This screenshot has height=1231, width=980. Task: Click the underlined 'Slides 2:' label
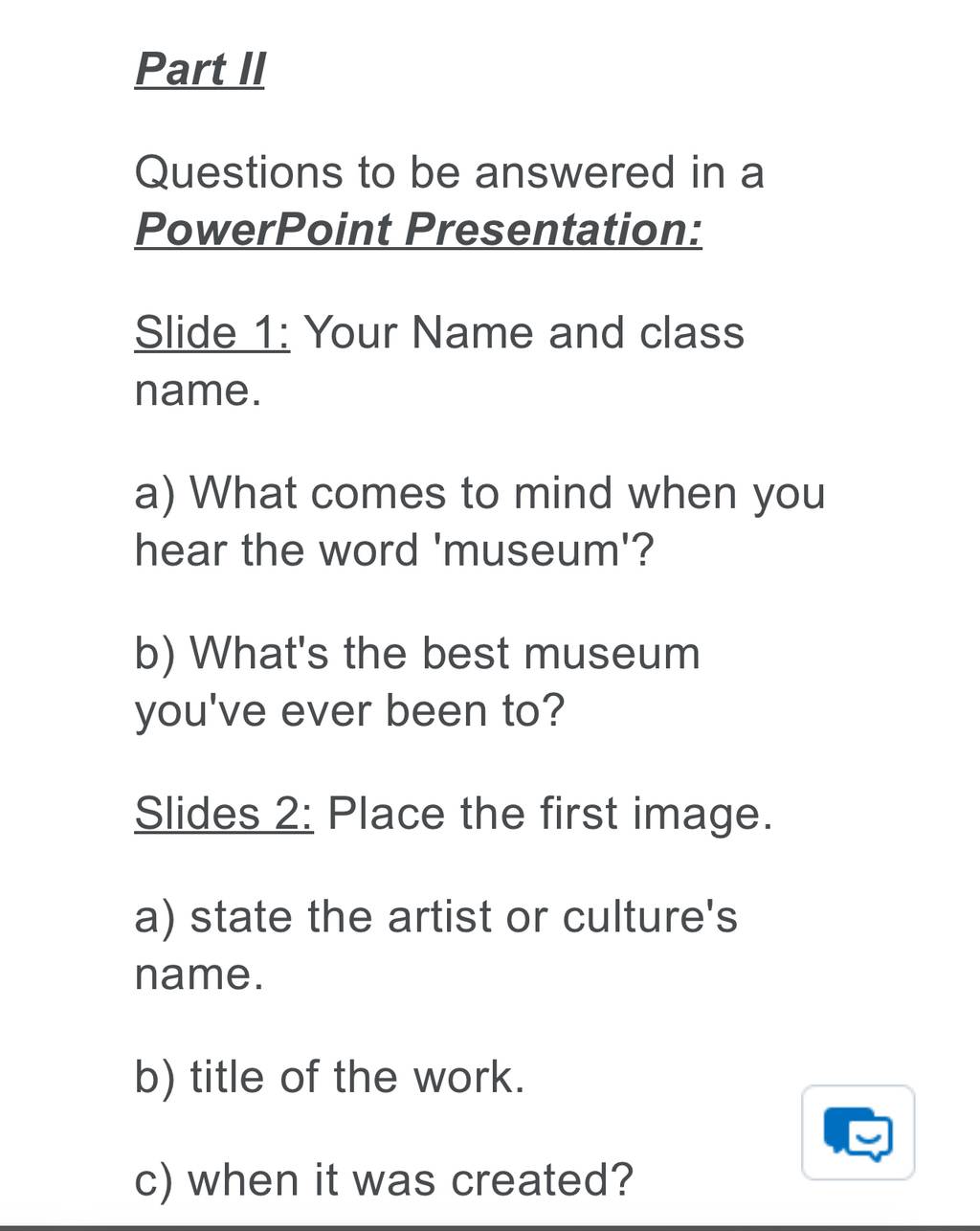tap(223, 814)
